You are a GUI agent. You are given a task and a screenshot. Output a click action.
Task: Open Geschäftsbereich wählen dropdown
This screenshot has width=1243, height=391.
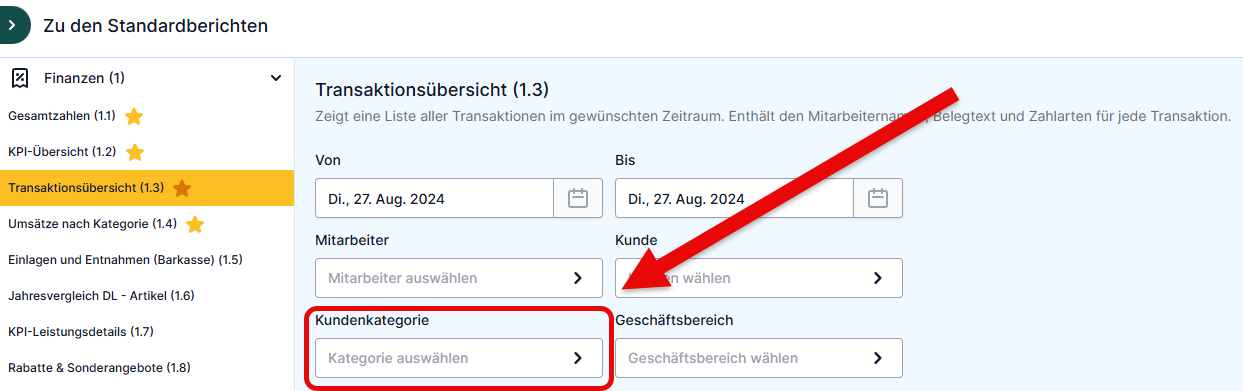tap(759, 358)
